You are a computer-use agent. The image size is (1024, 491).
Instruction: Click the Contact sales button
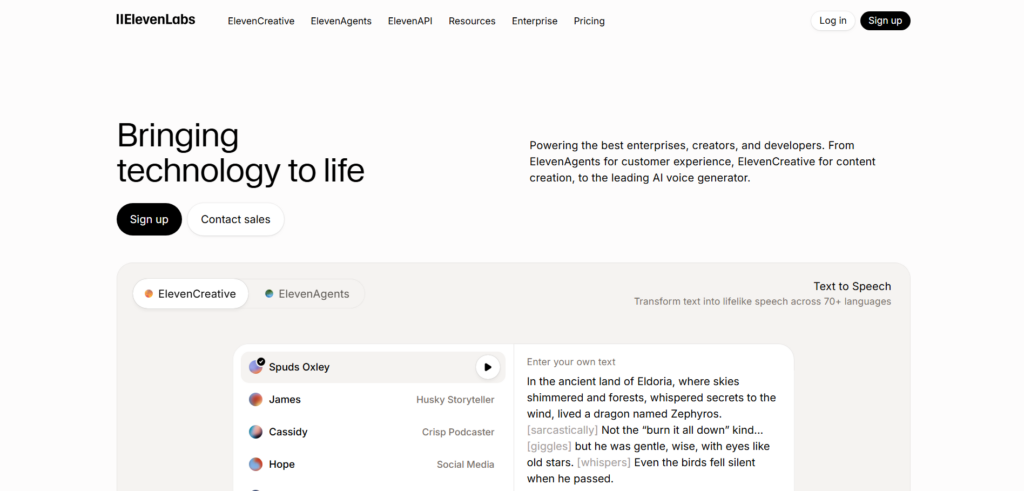tap(236, 219)
